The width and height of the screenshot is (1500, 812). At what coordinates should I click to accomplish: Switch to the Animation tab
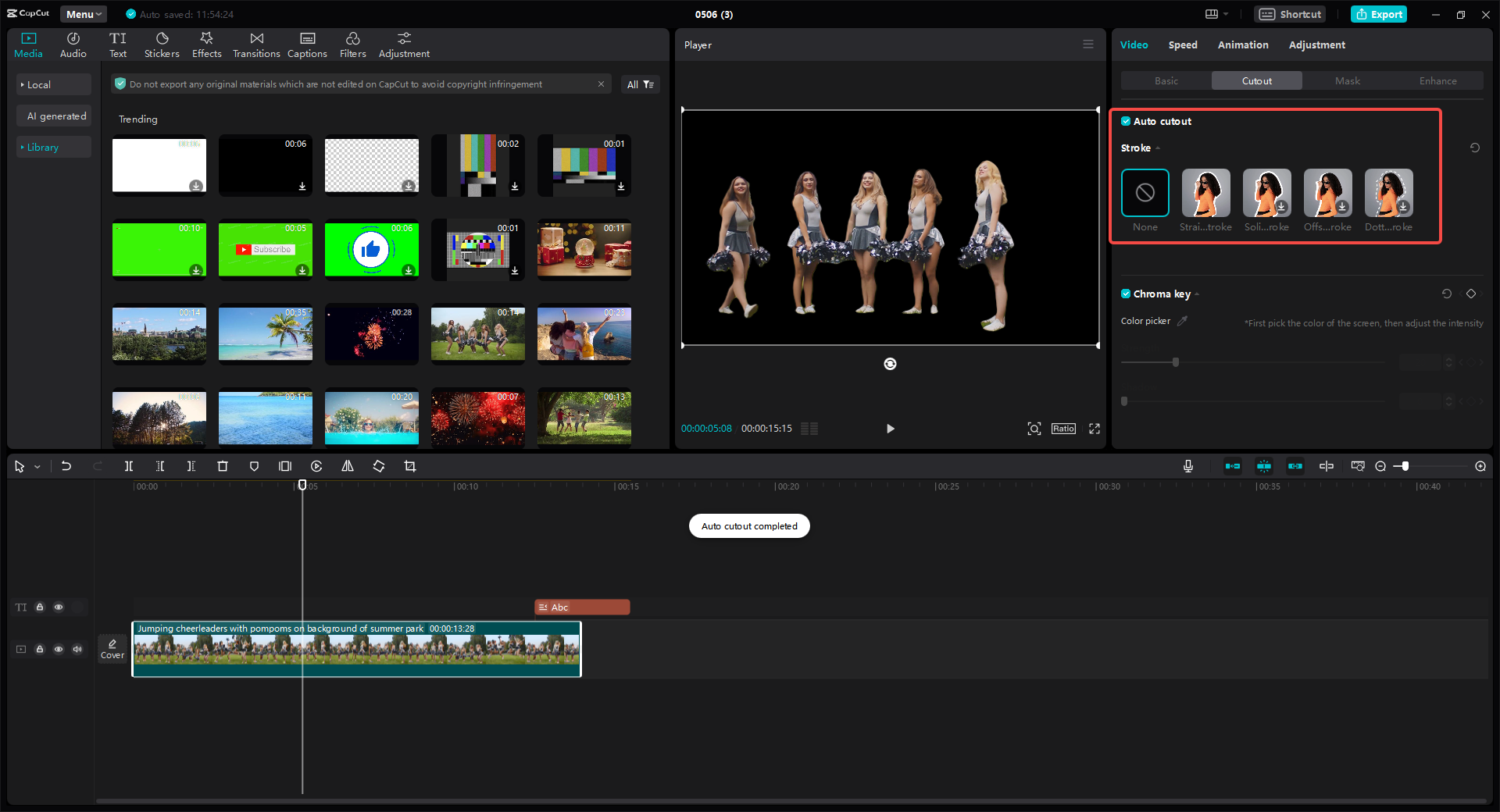coord(1242,45)
